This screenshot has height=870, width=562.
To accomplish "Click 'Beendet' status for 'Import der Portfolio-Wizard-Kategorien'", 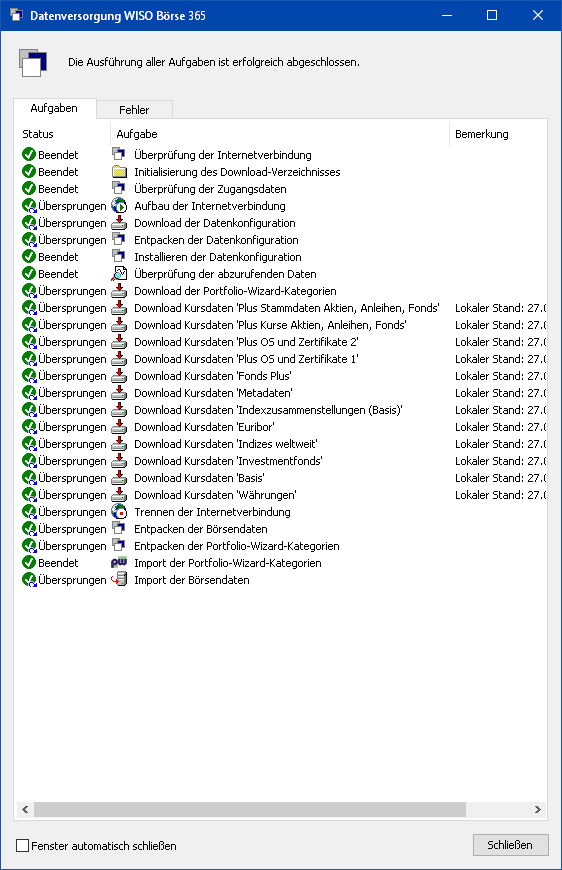I will [58, 563].
